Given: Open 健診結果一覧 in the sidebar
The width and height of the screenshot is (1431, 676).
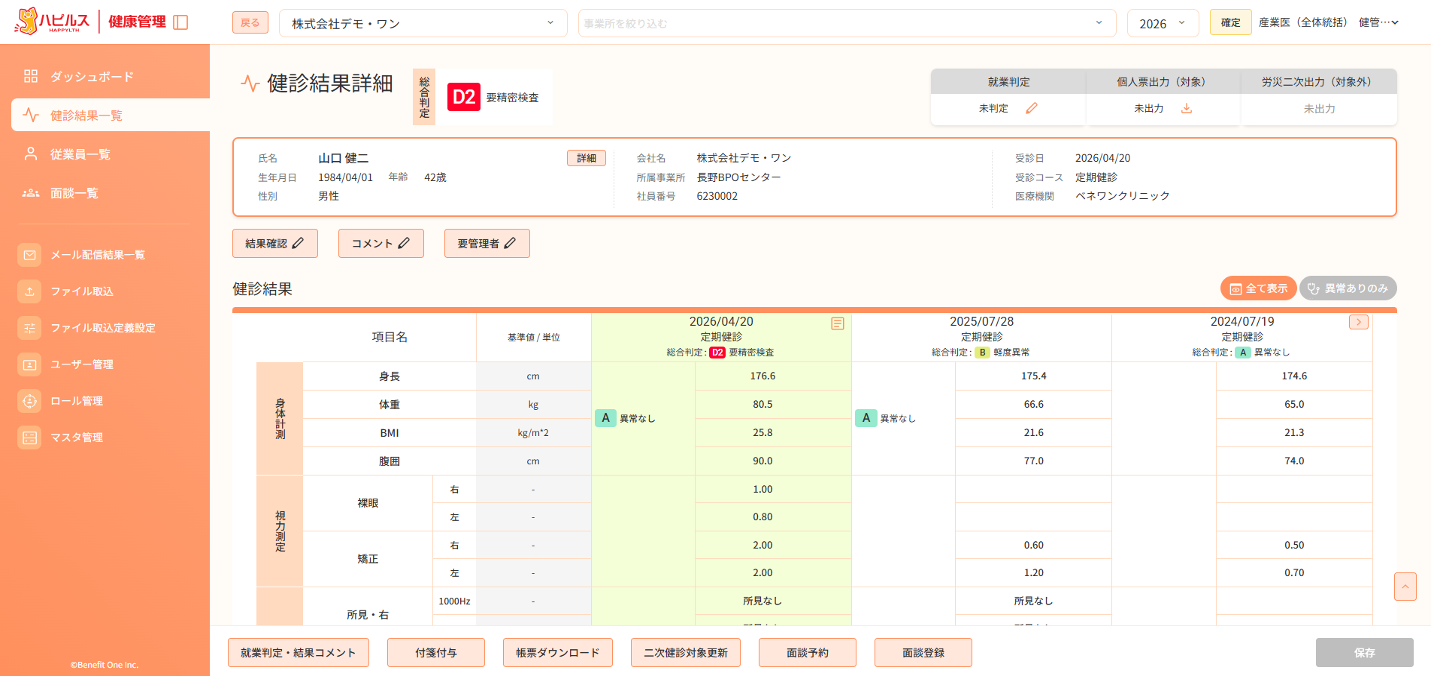Looking at the screenshot, I should click(x=110, y=115).
